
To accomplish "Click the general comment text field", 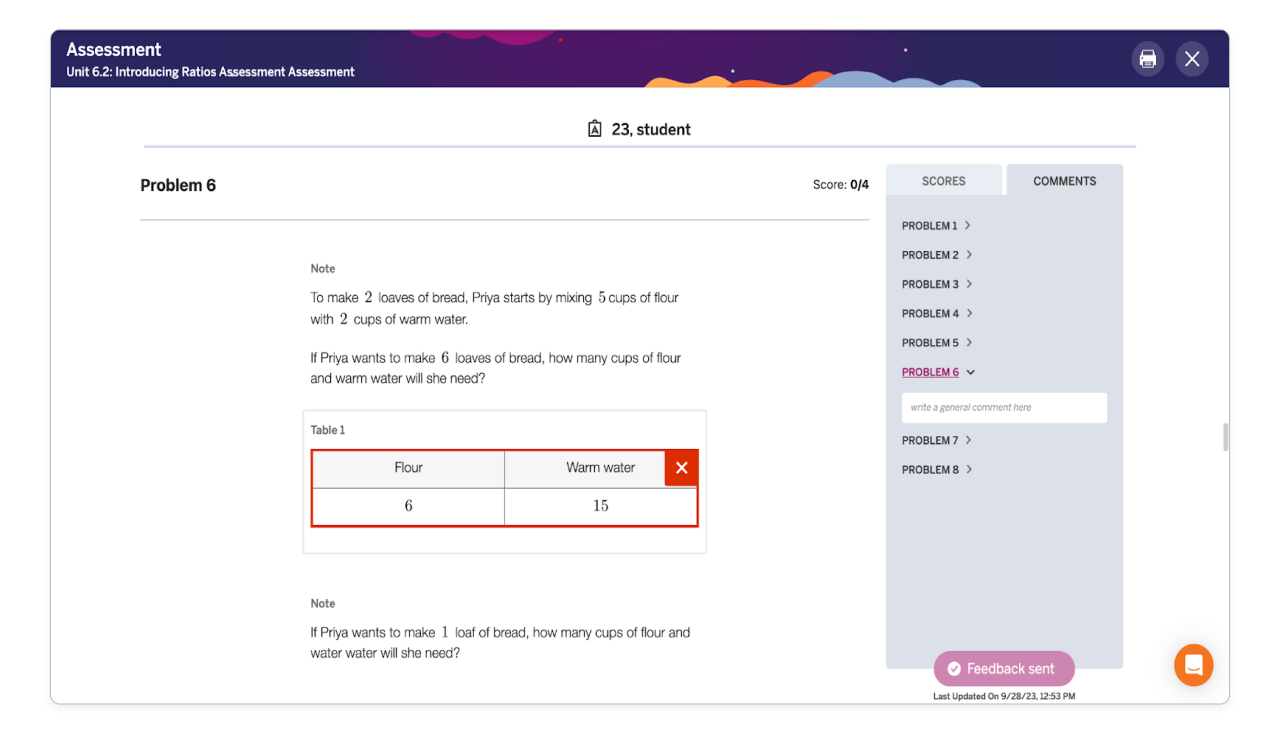I will (1004, 408).
